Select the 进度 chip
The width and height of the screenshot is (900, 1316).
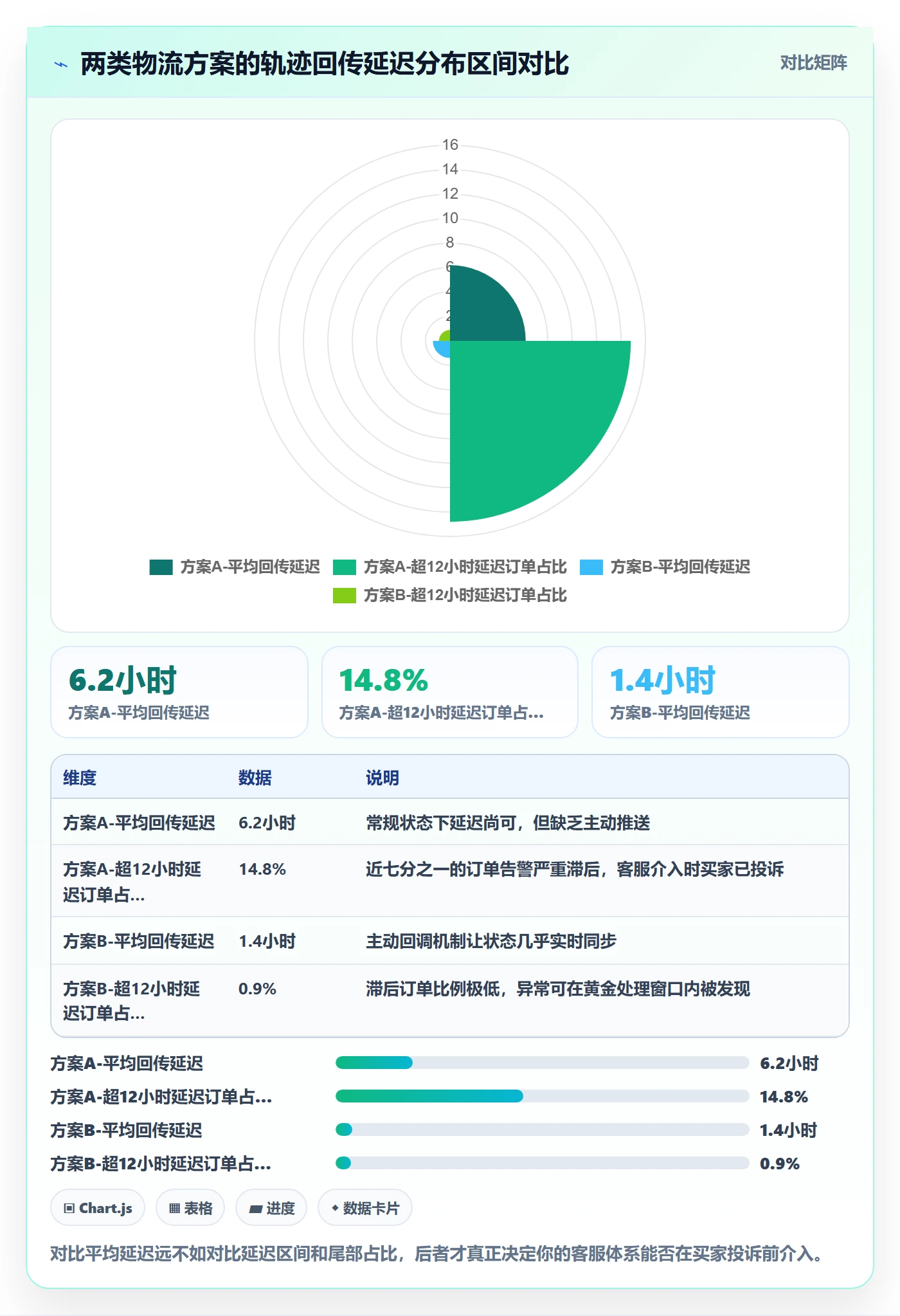[x=271, y=1208]
